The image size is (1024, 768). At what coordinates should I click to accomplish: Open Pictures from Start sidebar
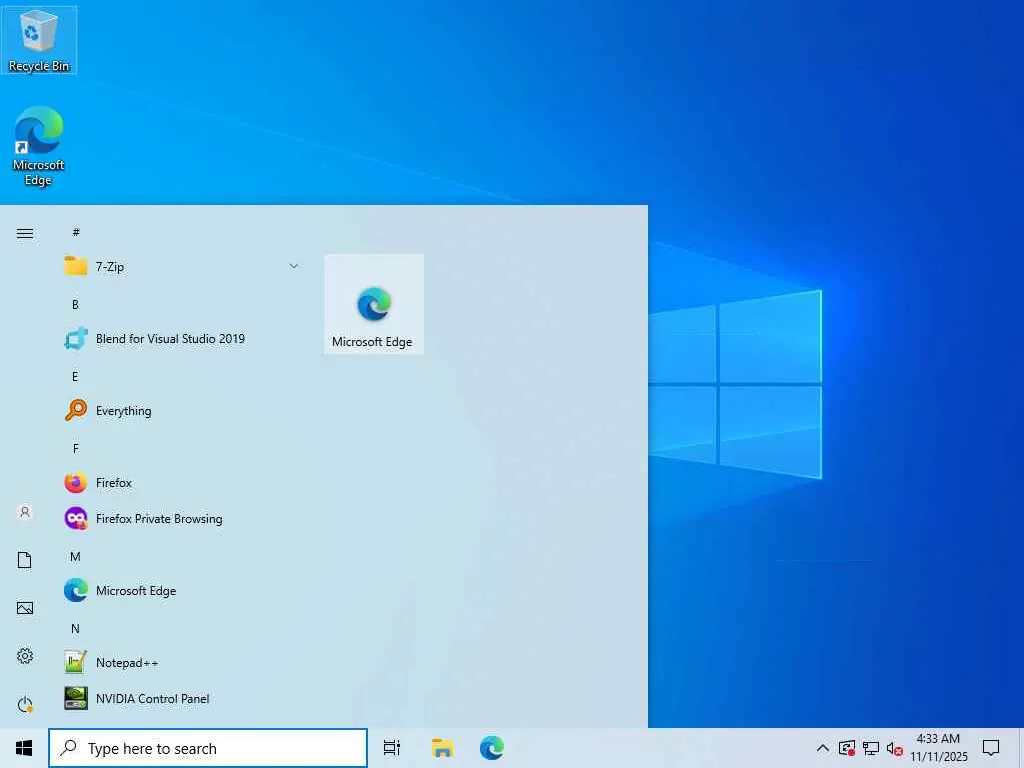pos(25,608)
